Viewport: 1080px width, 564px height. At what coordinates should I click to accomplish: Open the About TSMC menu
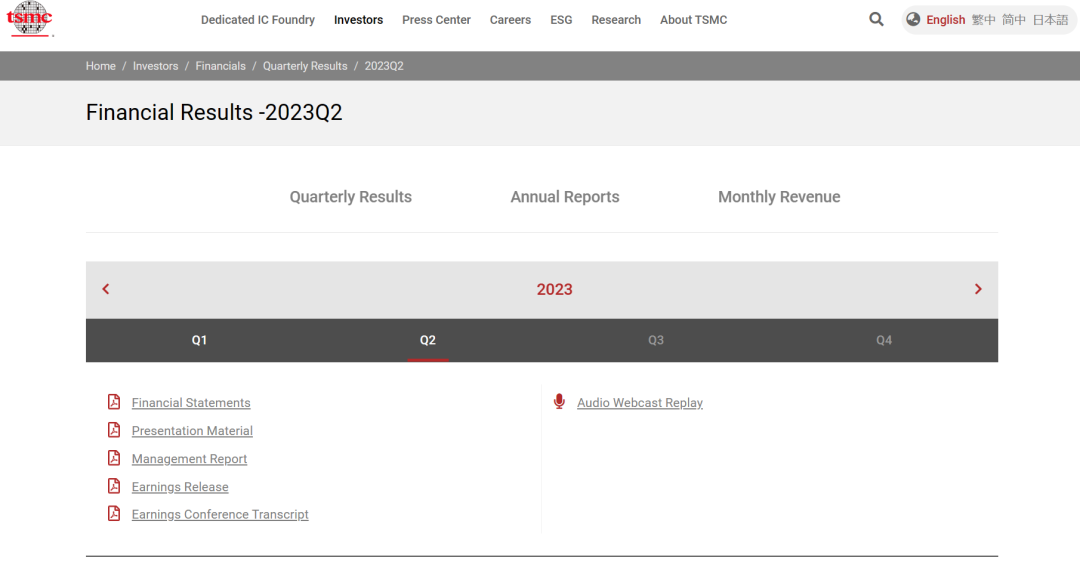point(694,20)
